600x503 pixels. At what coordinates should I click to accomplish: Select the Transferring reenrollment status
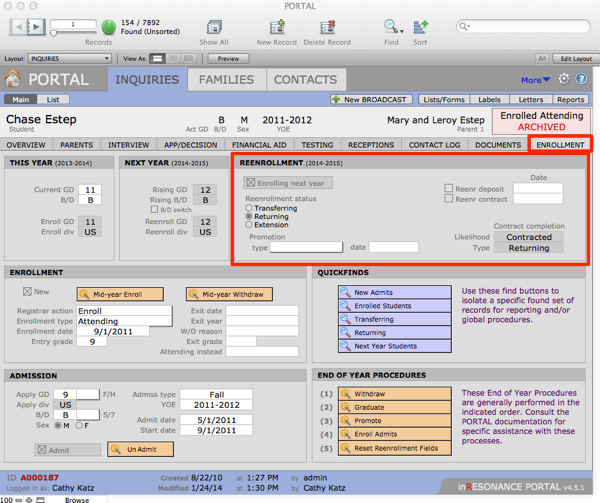click(249, 208)
